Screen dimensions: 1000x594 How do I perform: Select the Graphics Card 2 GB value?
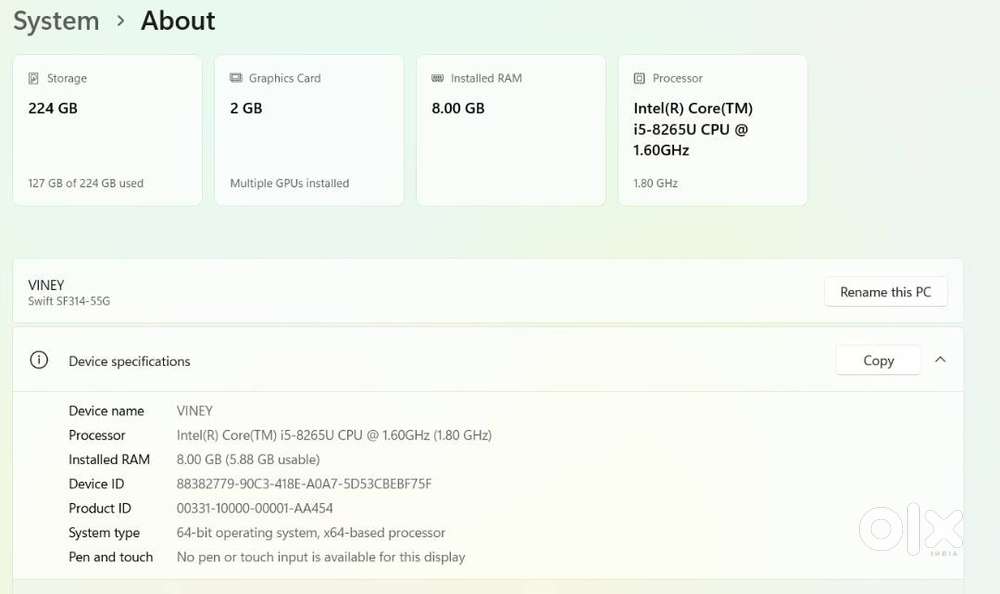click(x=246, y=108)
